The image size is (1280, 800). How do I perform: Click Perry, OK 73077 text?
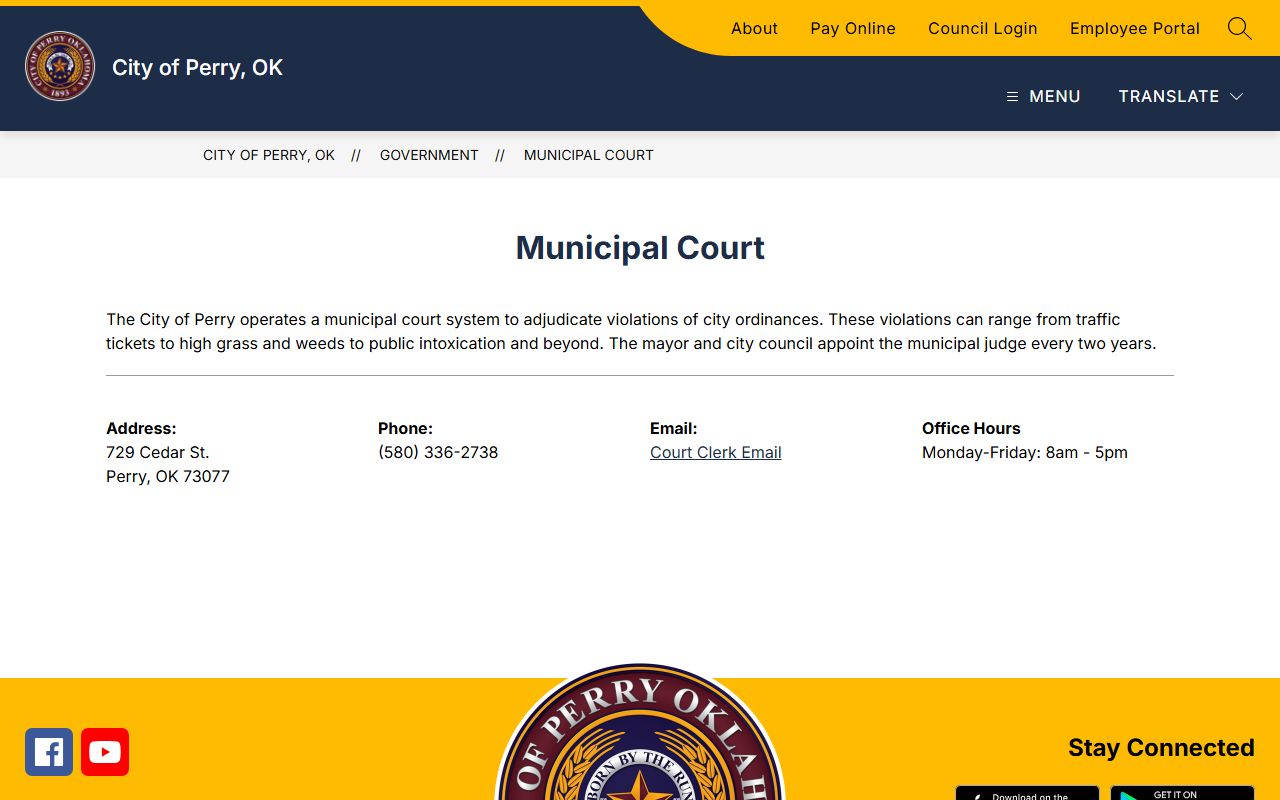tap(168, 476)
